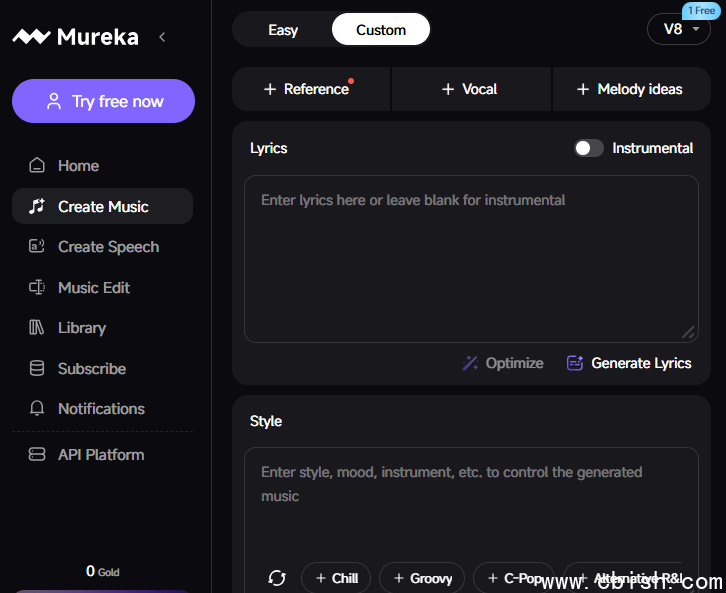726x593 pixels.
Task: Add the Chill style tag
Action: (336, 578)
